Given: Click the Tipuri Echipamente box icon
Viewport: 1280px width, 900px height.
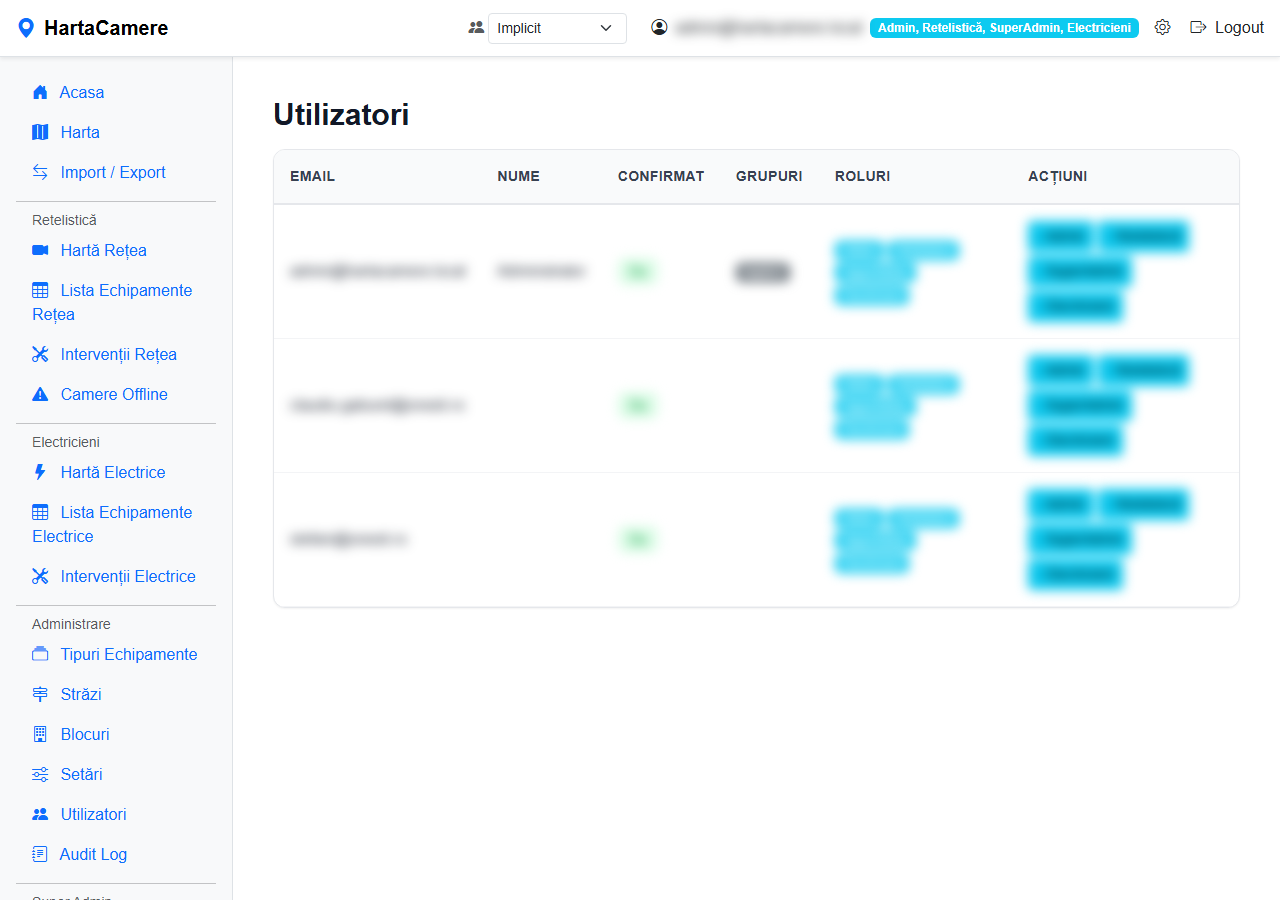Looking at the screenshot, I should [x=40, y=654].
